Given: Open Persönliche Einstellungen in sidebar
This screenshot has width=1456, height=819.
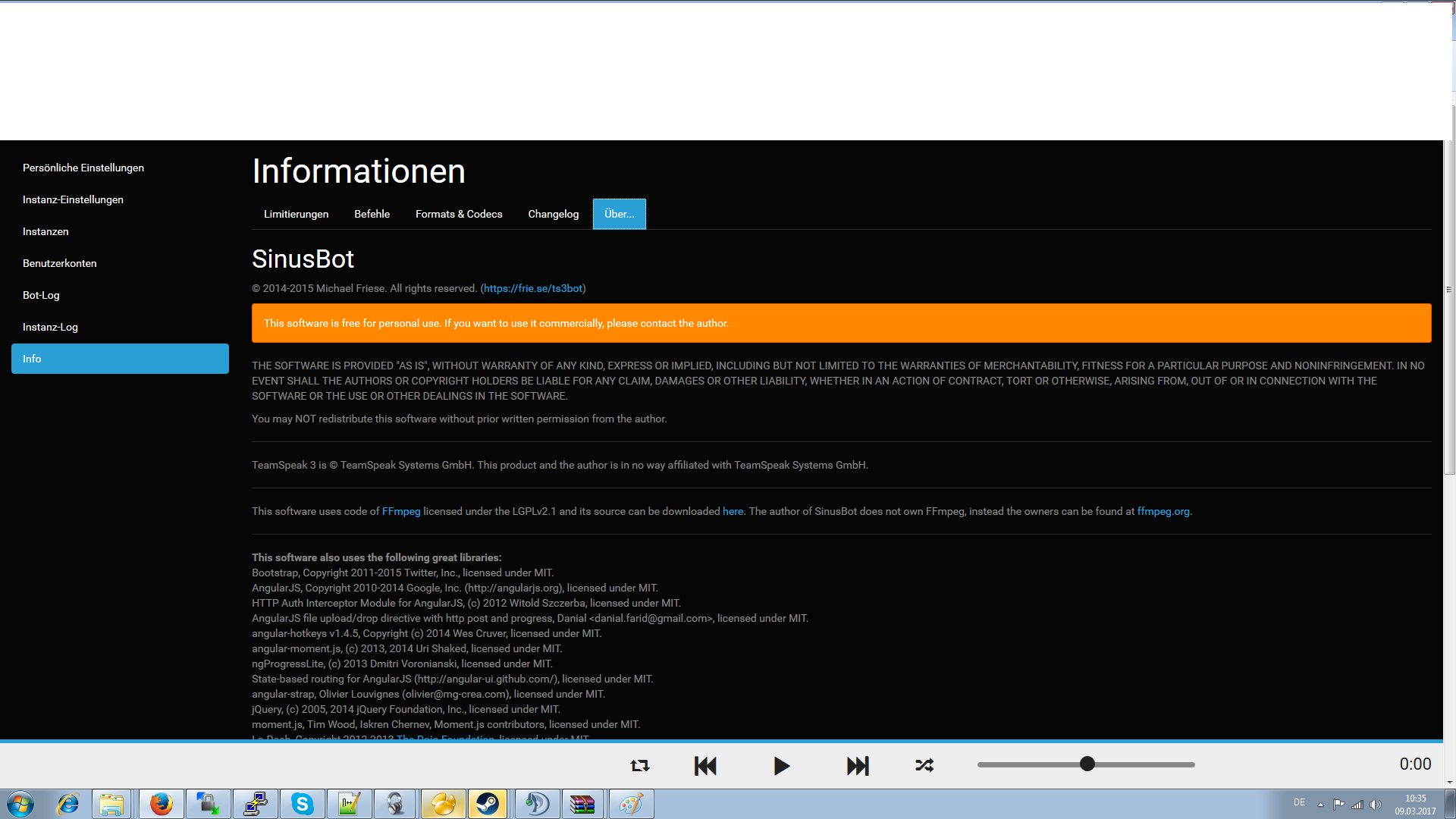Looking at the screenshot, I should (120, 168).
